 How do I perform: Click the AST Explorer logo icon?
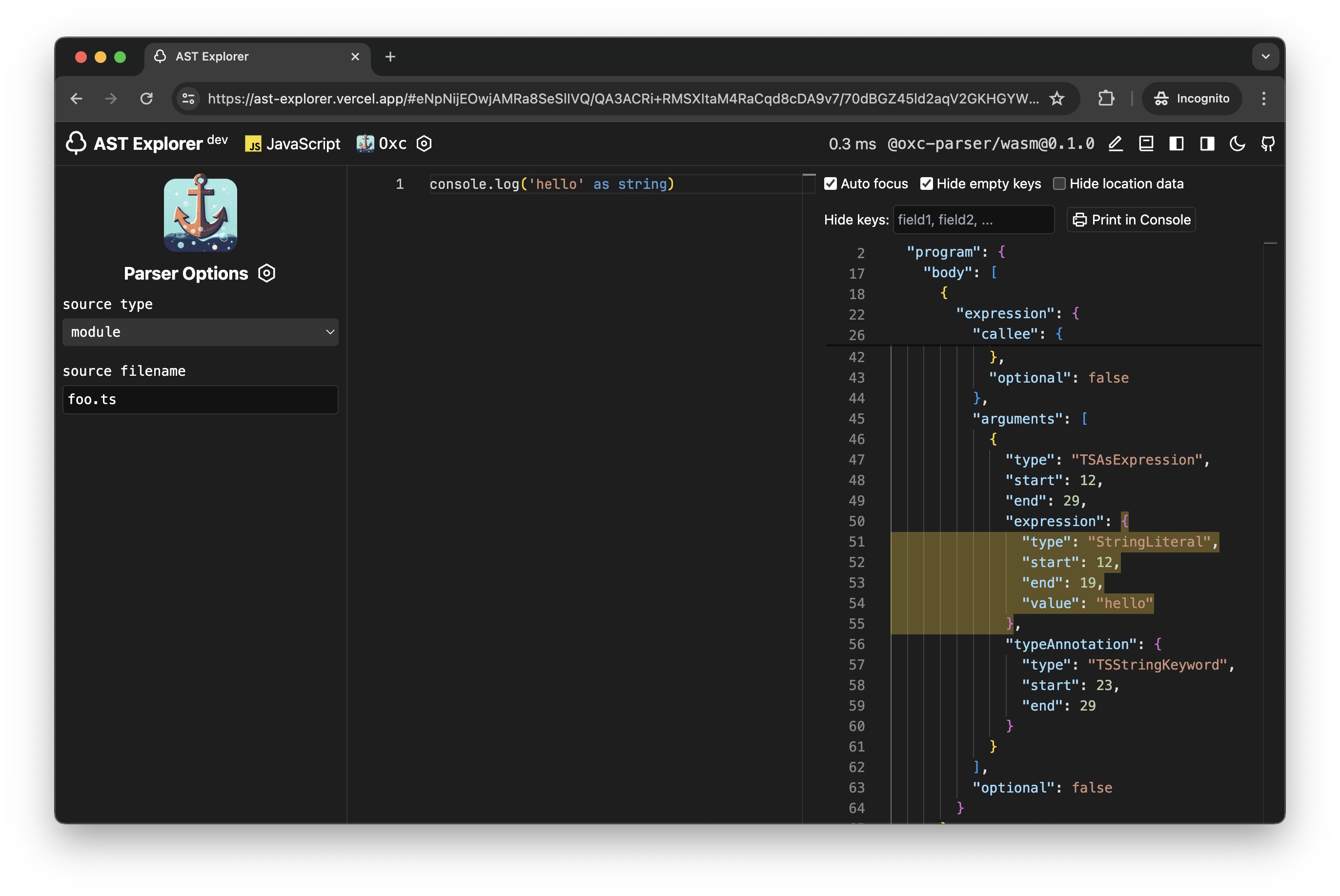coord(76,143)
